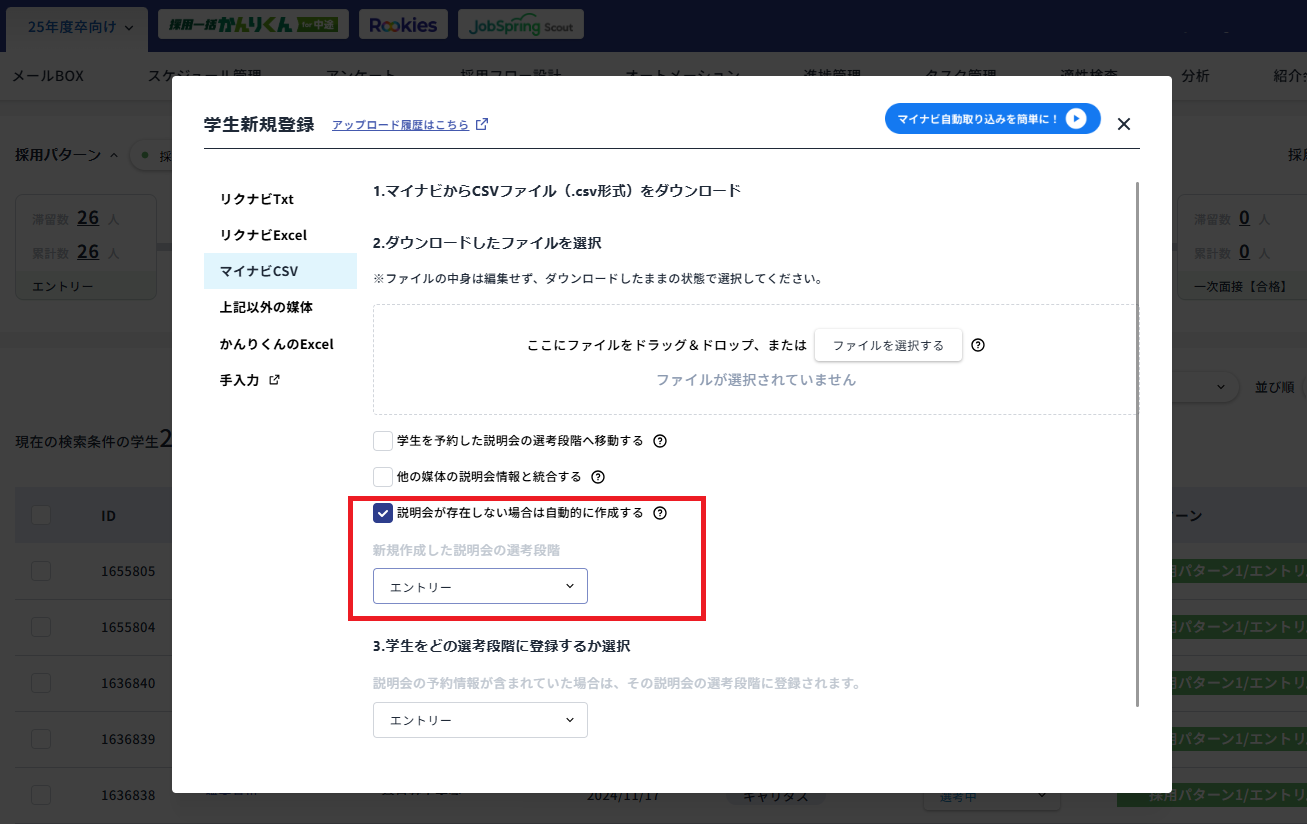Click the help icon beside 学生を予約した説明会 checkbox

(x=659, y=440)
